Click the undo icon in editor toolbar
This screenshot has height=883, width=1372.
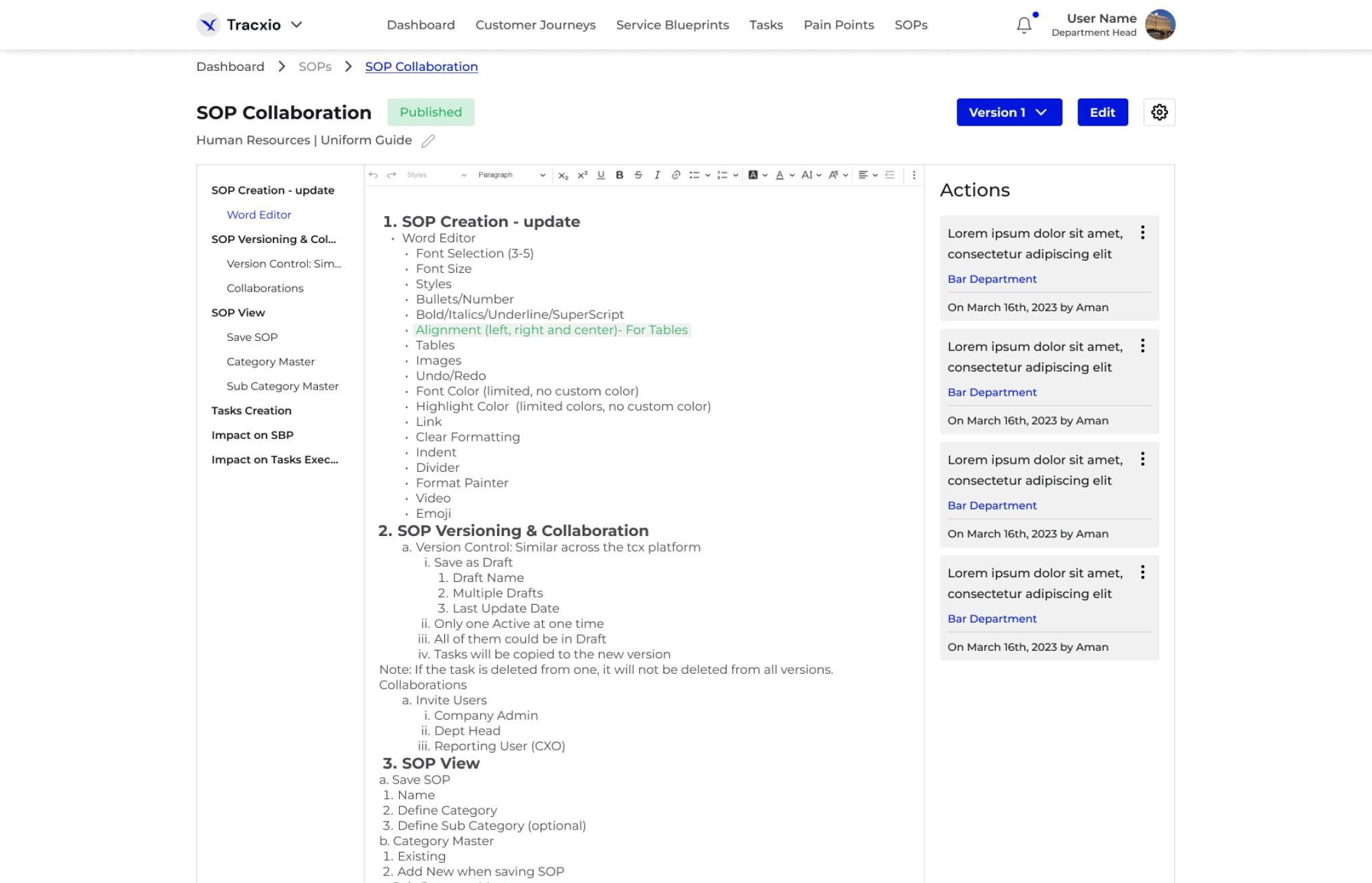373,175
